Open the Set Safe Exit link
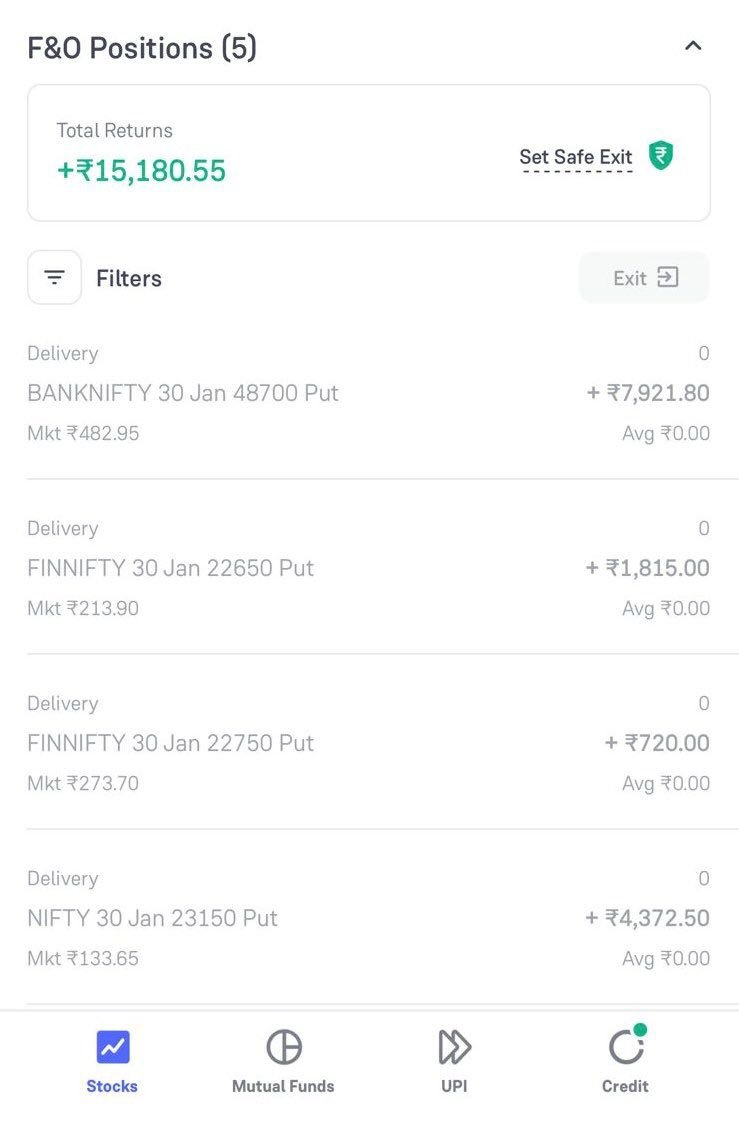 coord(576,157)
